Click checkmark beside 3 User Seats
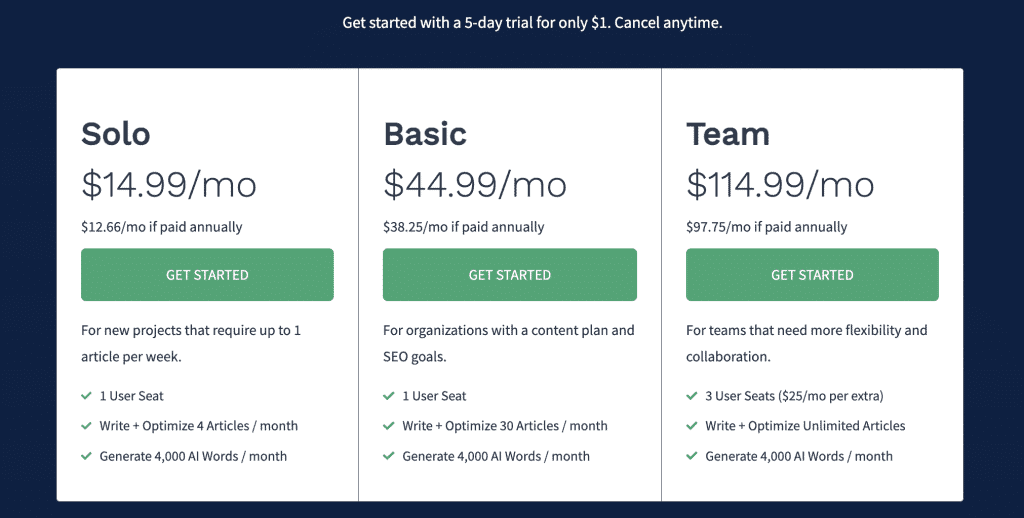Viewport: 1024px width, 518px height. tap(692, 396)
